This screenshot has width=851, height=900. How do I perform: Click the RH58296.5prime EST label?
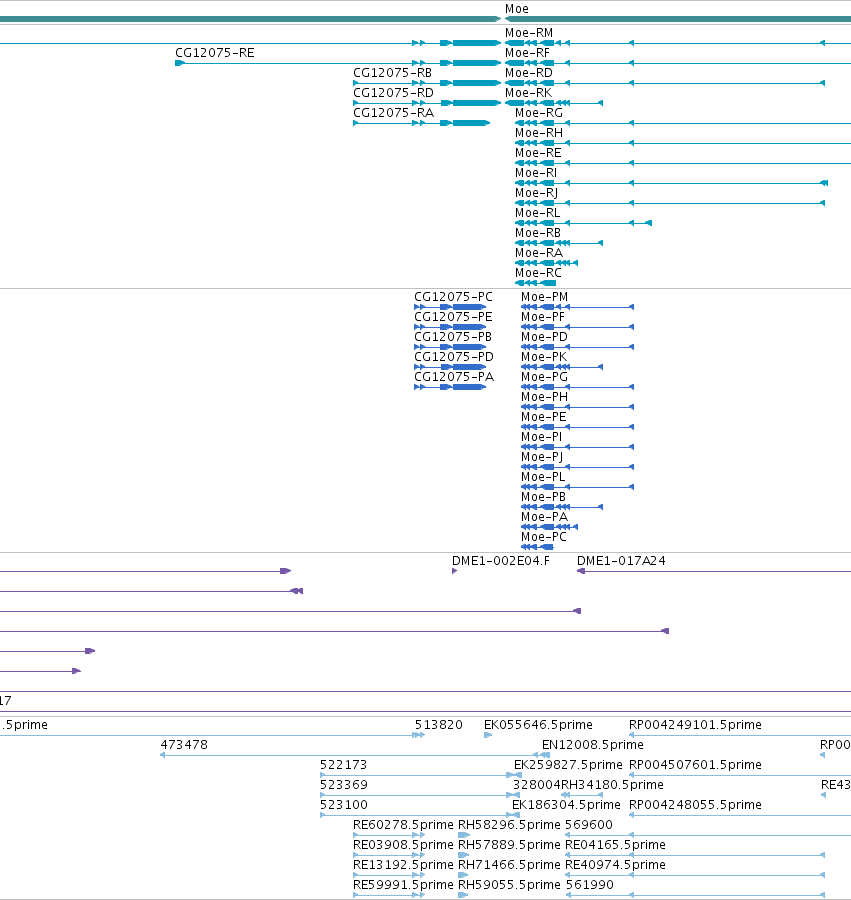(x=509, y=825)
